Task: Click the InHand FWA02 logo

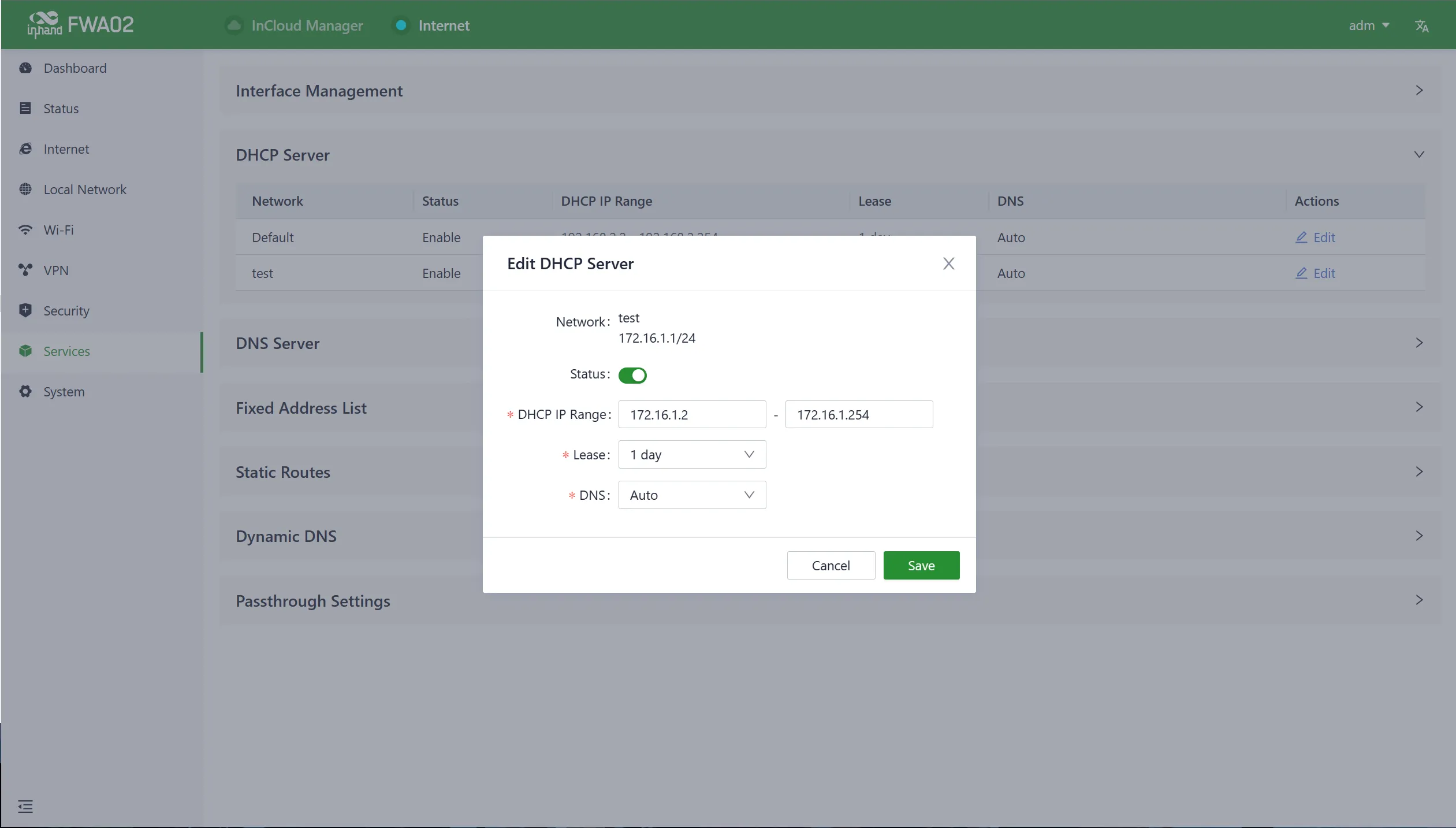Action: (x=80, y=25)
